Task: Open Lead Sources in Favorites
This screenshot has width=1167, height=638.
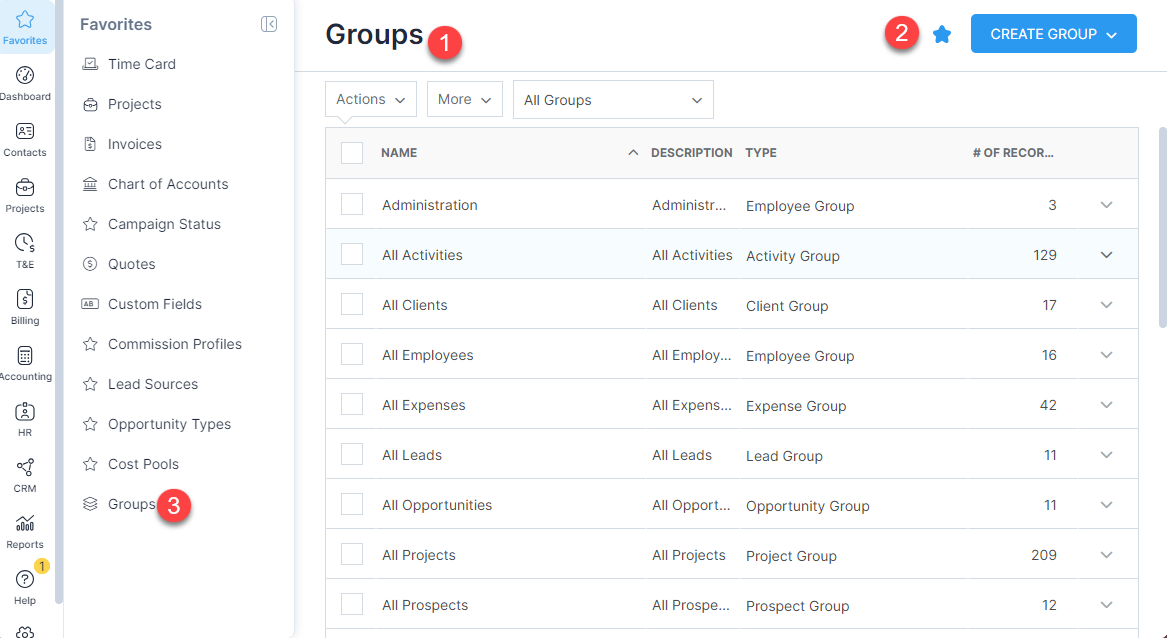Action: (153, 384)
